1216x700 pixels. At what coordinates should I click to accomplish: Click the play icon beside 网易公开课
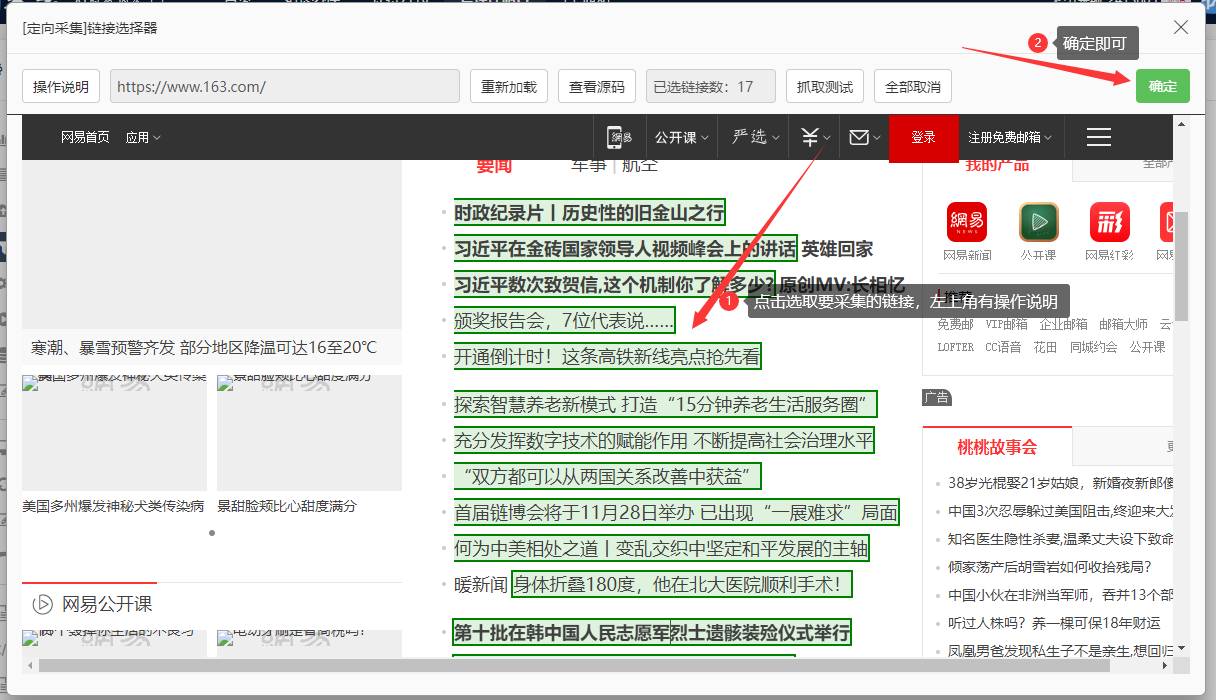point(43,604)
